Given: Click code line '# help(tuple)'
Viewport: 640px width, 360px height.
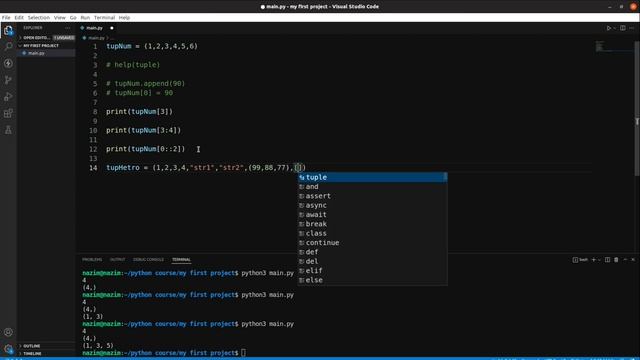Looking at the screenshot, I should (133, 65).
